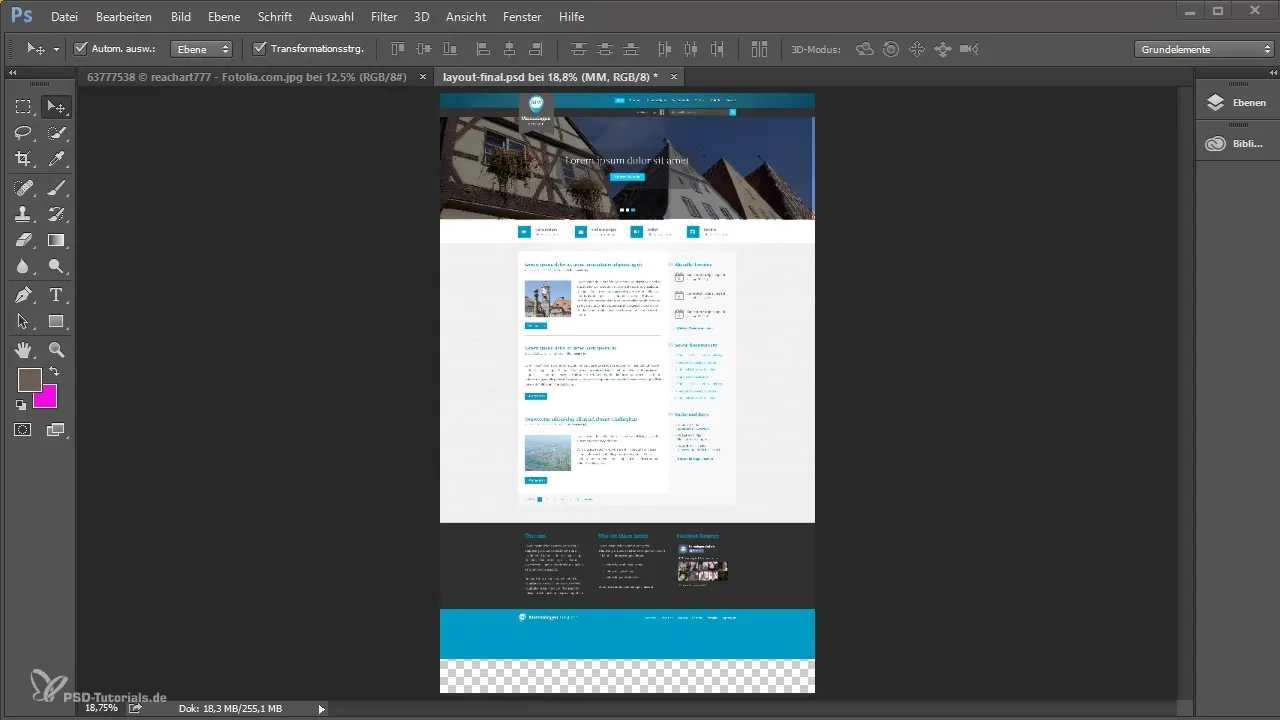Open the Bibli... libraries panel

pos(1236,144)
